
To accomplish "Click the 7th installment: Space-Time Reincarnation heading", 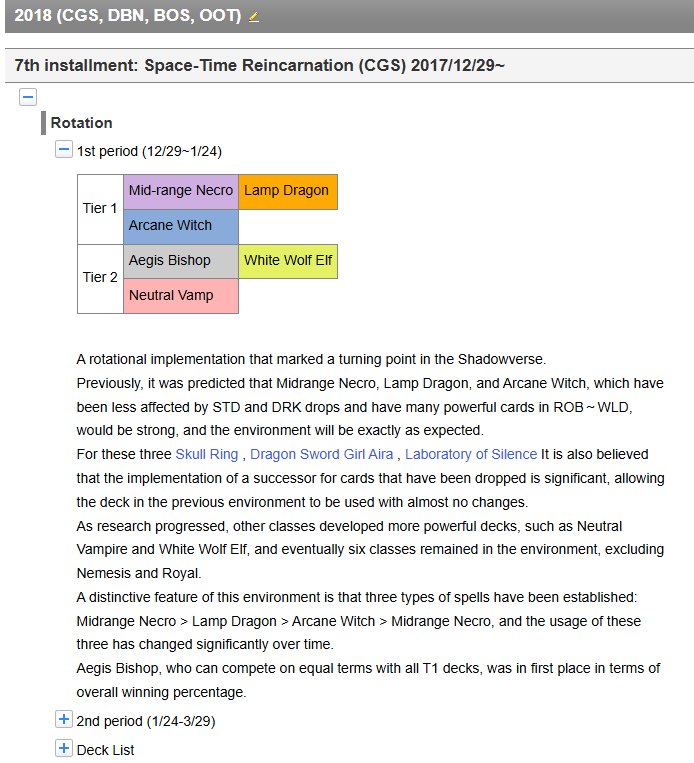I will pos(259,65).
